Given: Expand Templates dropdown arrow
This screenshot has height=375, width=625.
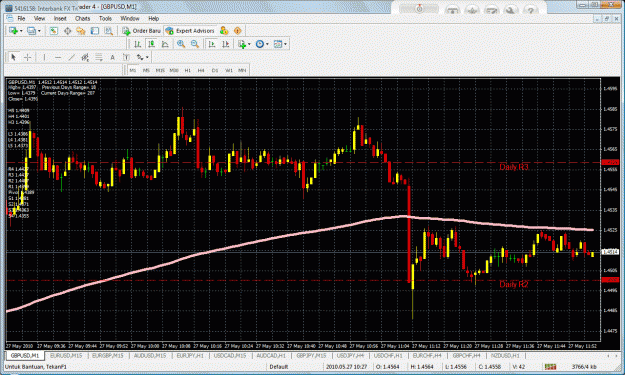Looking at the screenshot, I should 285,44.
